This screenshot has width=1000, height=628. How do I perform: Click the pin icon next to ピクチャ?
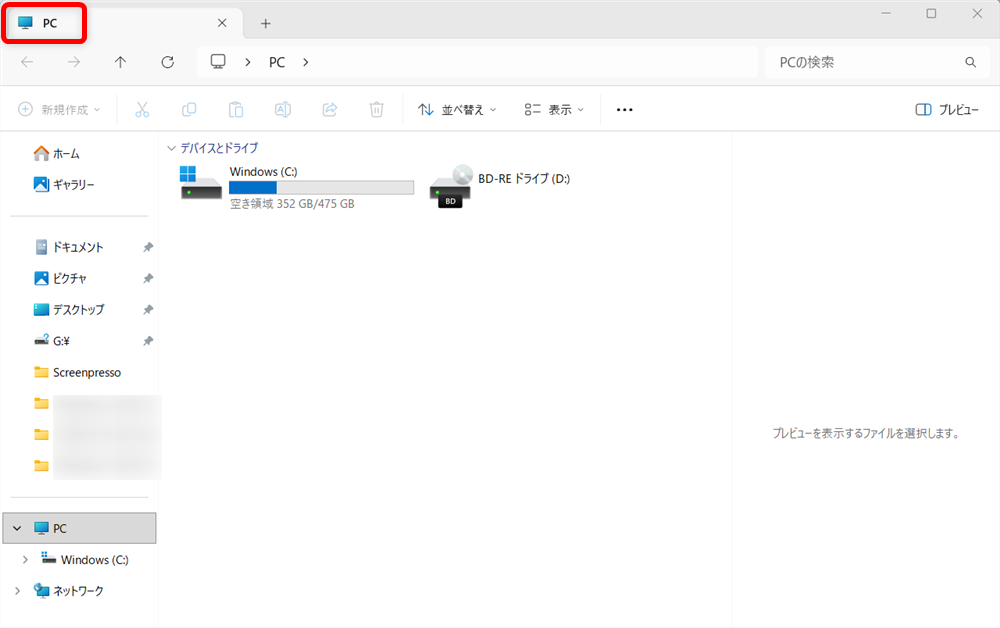tap(148, 278)
